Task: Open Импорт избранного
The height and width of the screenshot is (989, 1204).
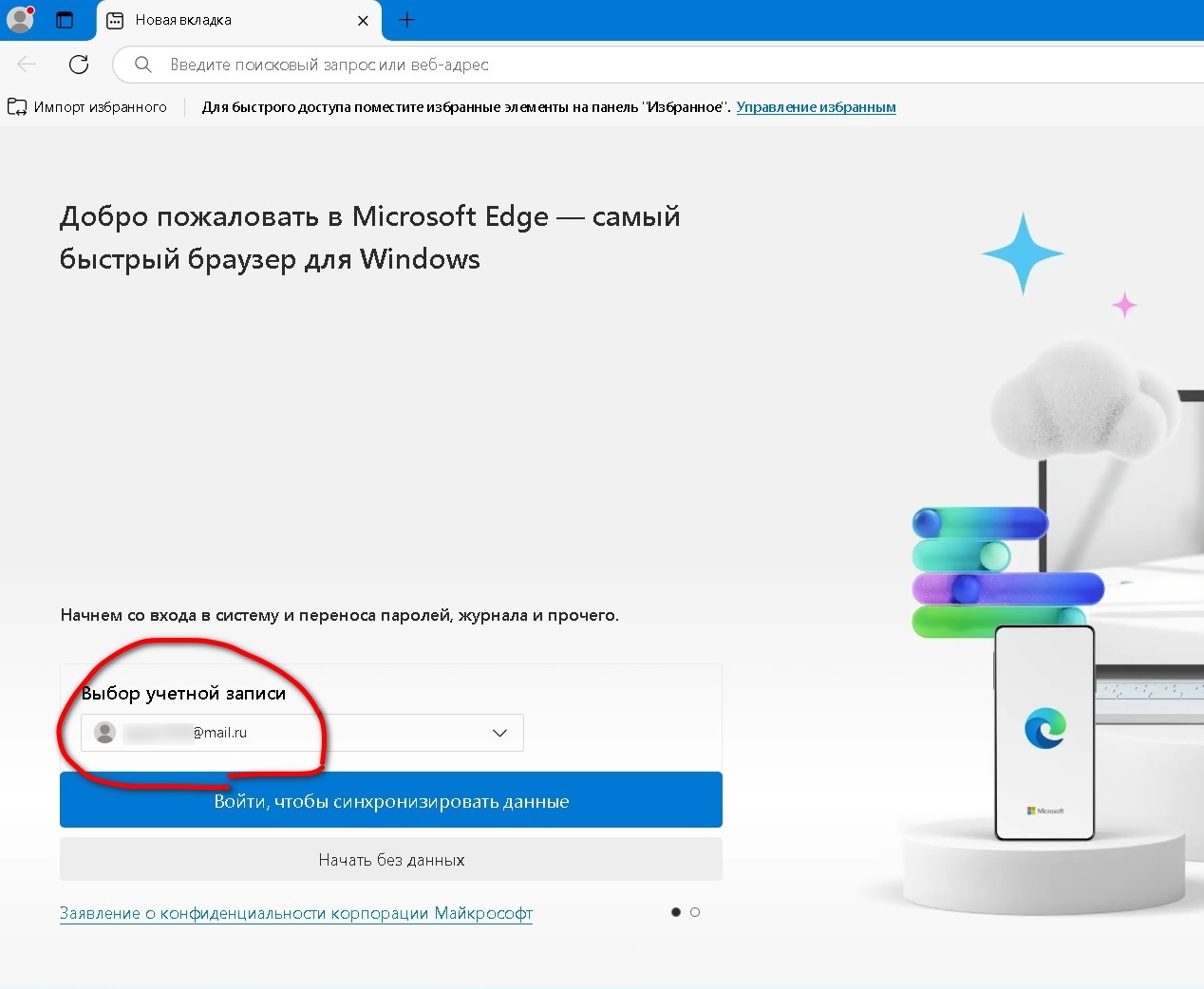Action: [87, 107]
